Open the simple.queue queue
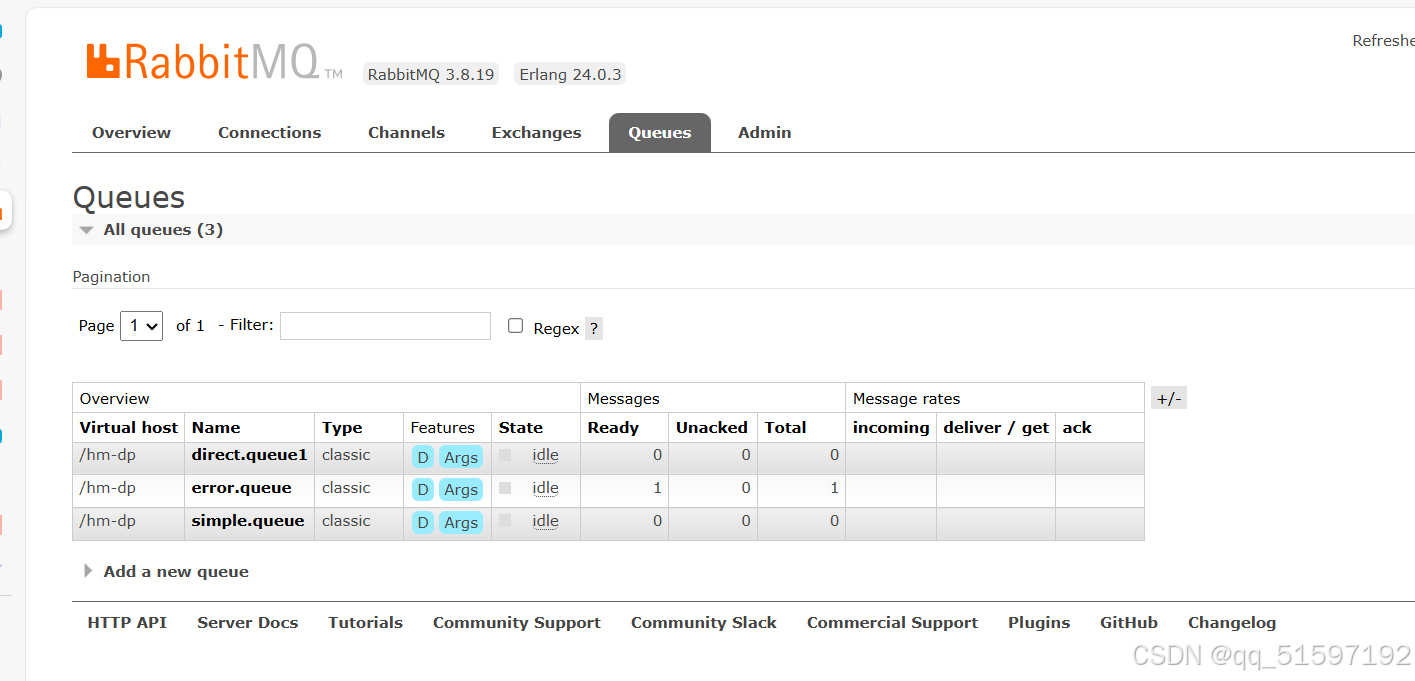Viewport: 1415px width, 681px height. (x=248, y=521)
